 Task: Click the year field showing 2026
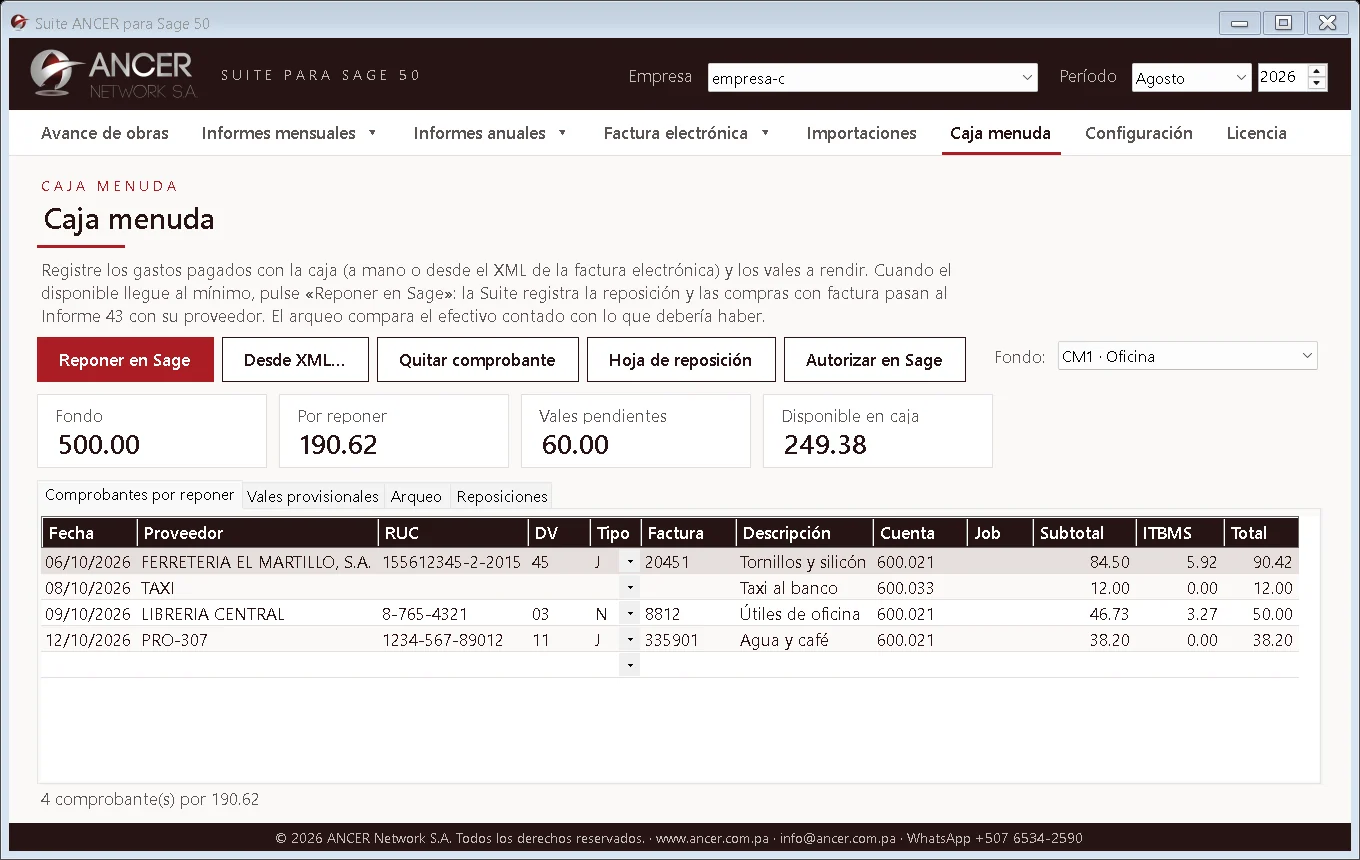coord(1282,78)
